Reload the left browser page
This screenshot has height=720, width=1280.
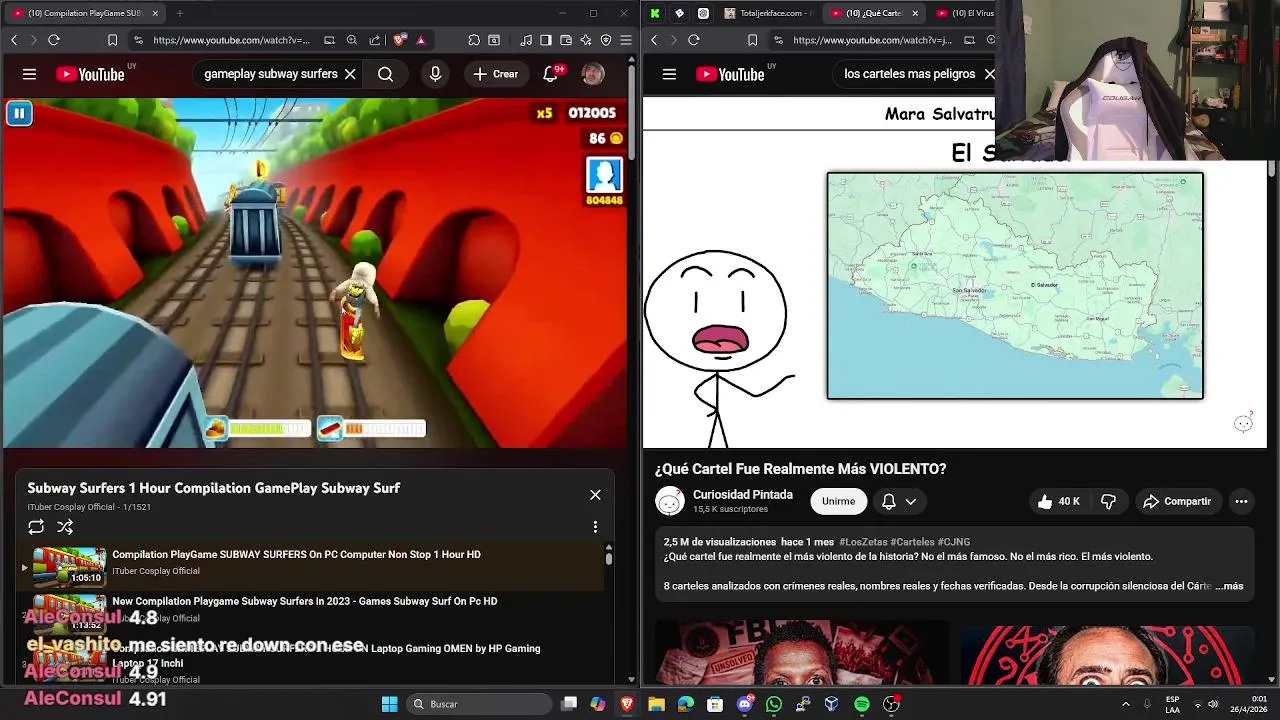coord(54,40)
